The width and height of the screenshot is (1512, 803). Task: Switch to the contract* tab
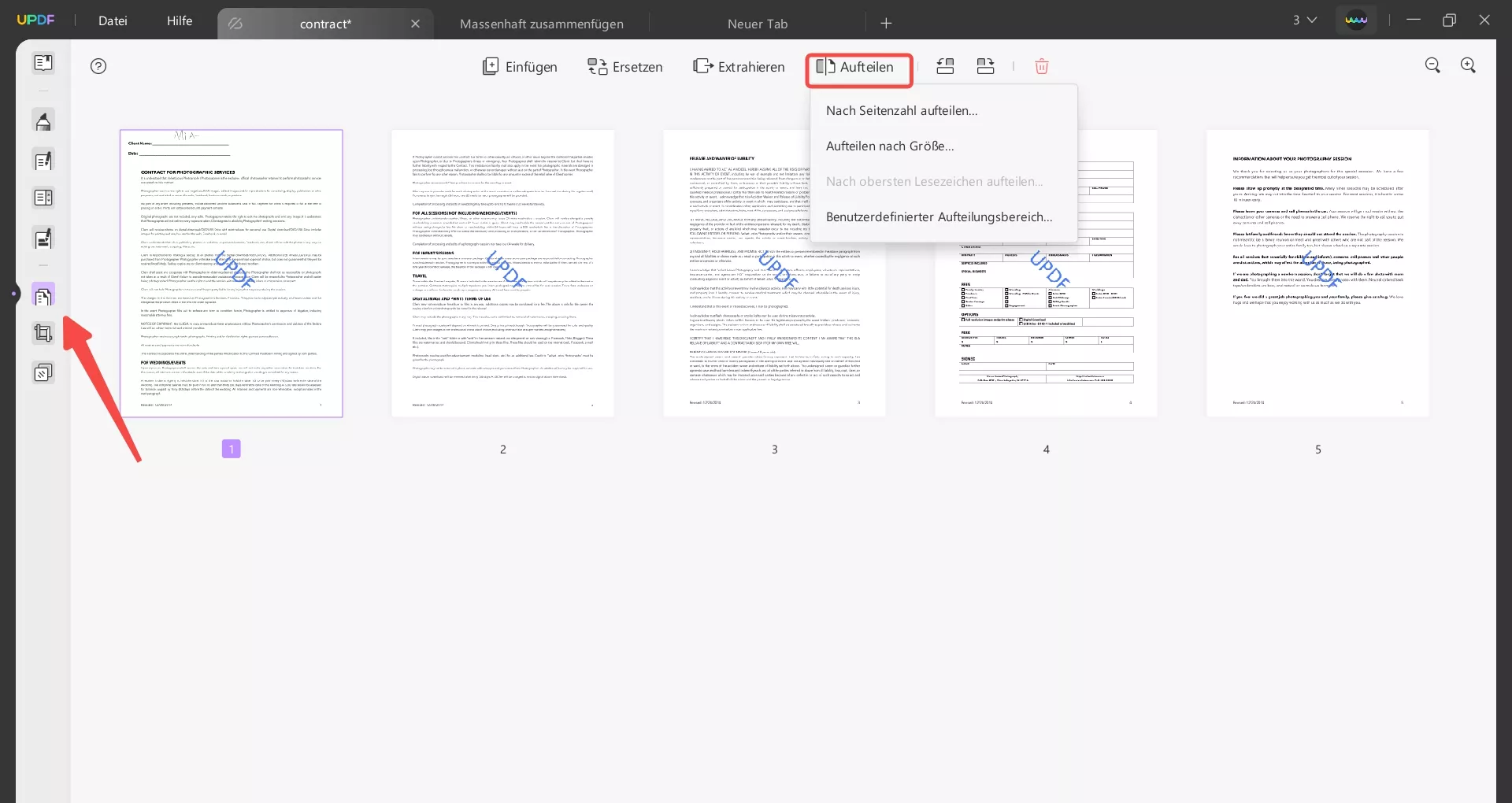tap(325, 24)
